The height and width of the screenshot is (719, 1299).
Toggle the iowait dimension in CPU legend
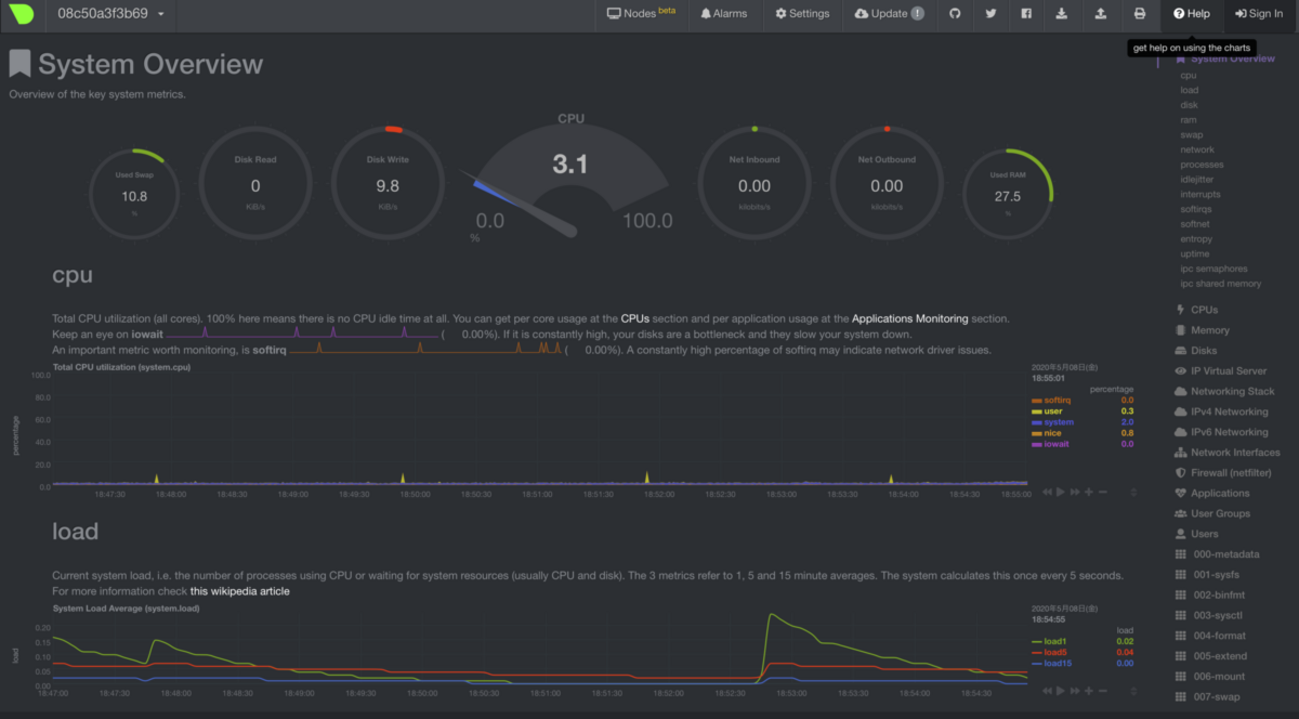coord(1056,444)
